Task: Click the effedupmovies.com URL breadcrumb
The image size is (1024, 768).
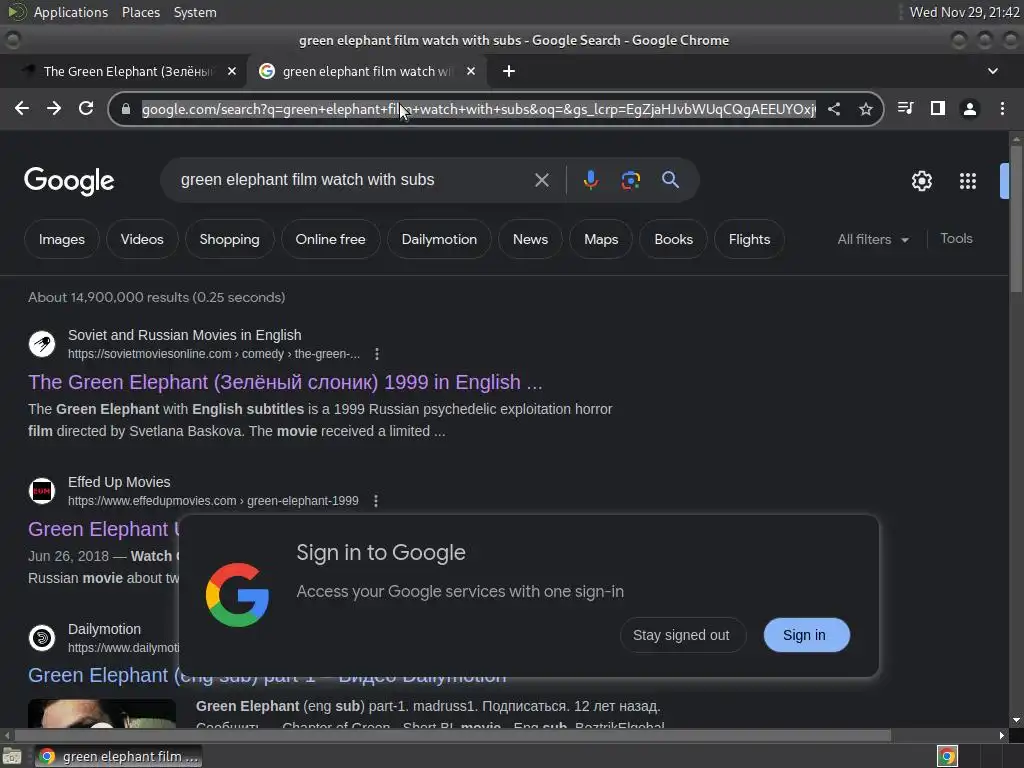Action: click(x=213, y=501)
